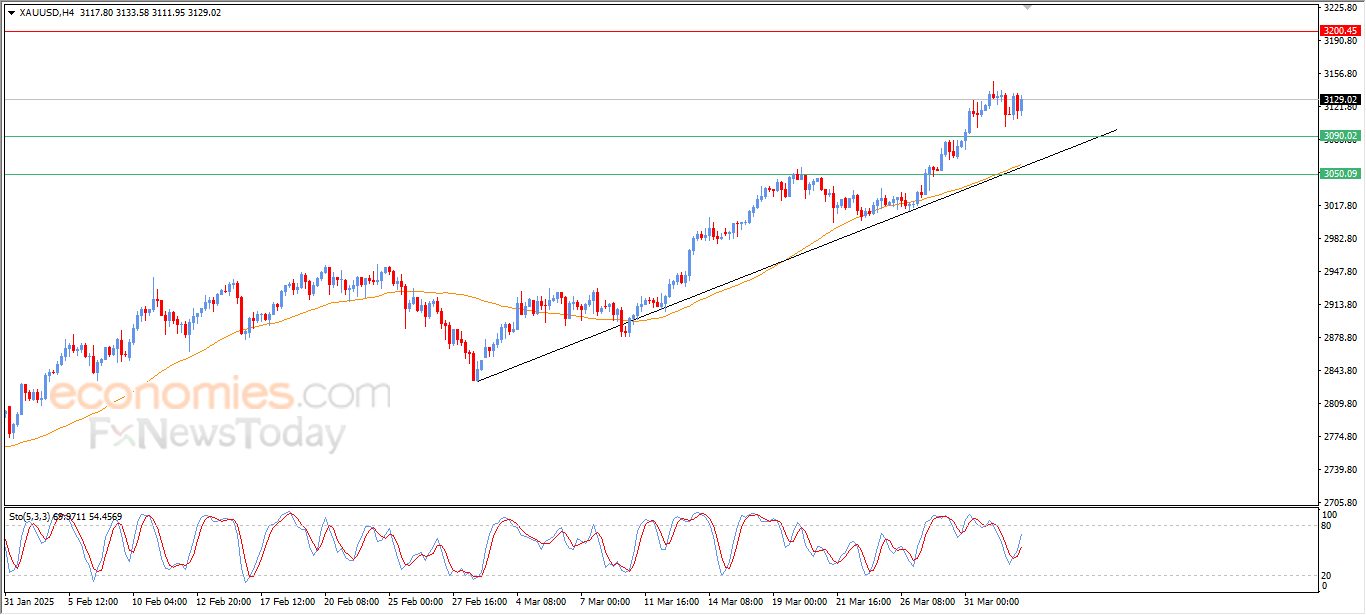Click the 3225.80 price axis value
This screenshot has height=615, width=1366.
[1340, 8]
